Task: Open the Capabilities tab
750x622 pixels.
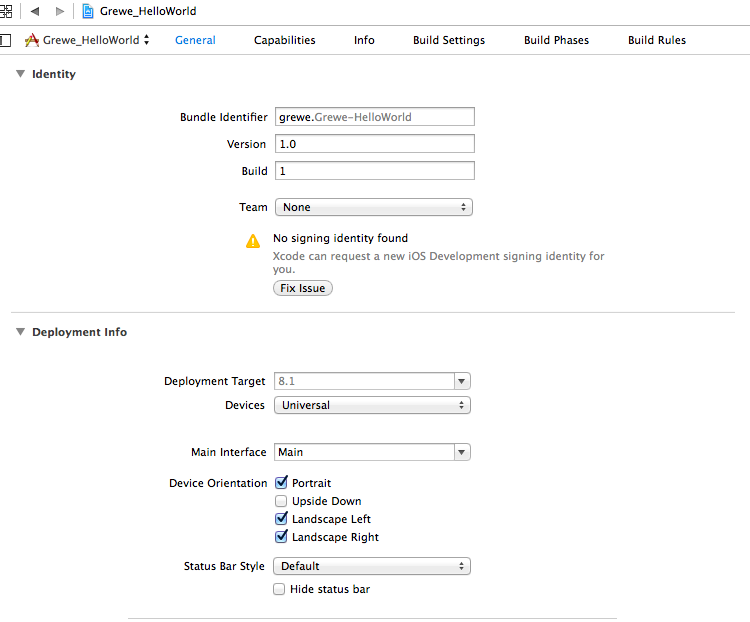Action: pos(284,40)
